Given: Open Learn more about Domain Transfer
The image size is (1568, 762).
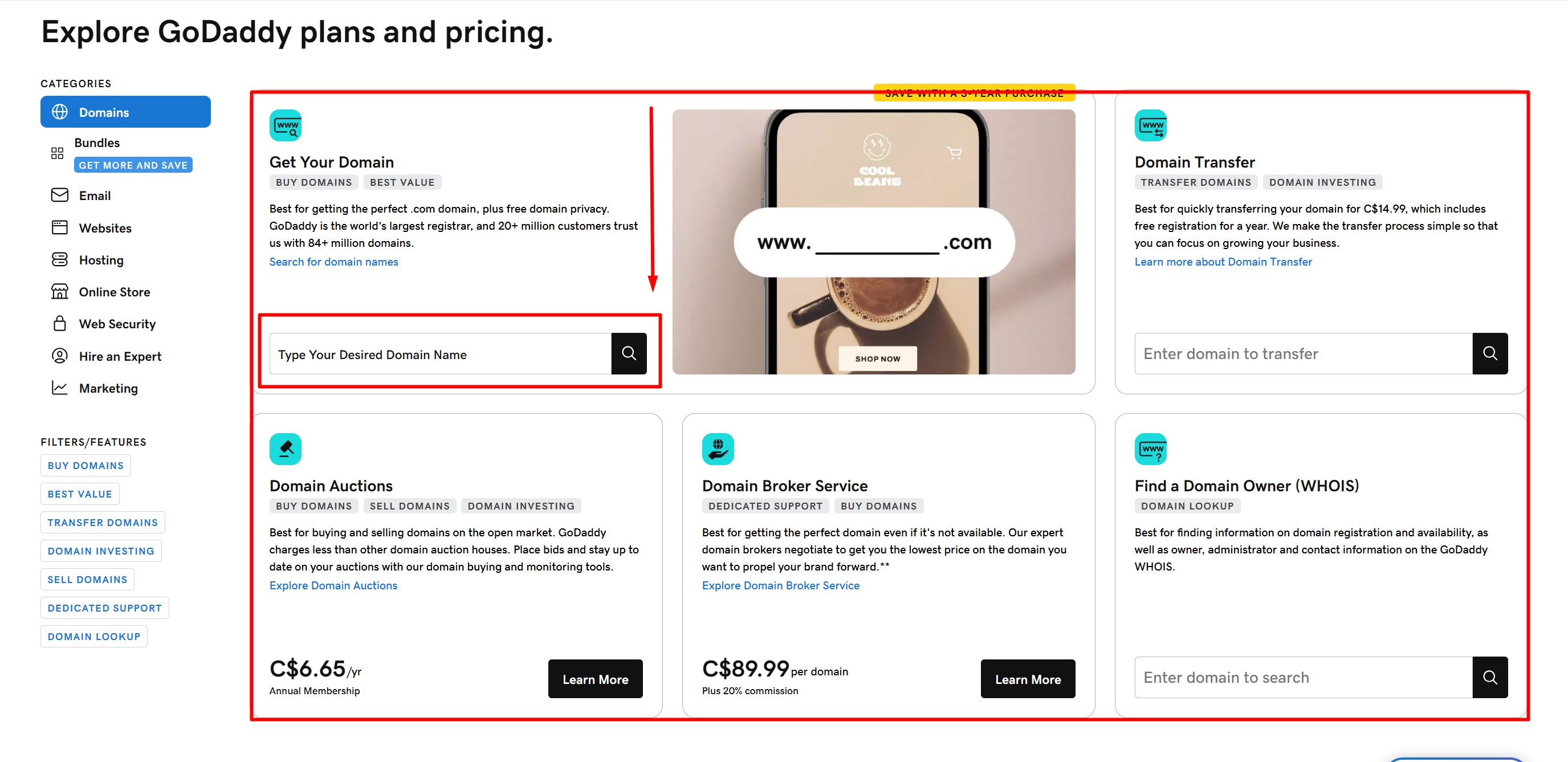Looking at the screenshot, I should click(x=1224, y=262).
